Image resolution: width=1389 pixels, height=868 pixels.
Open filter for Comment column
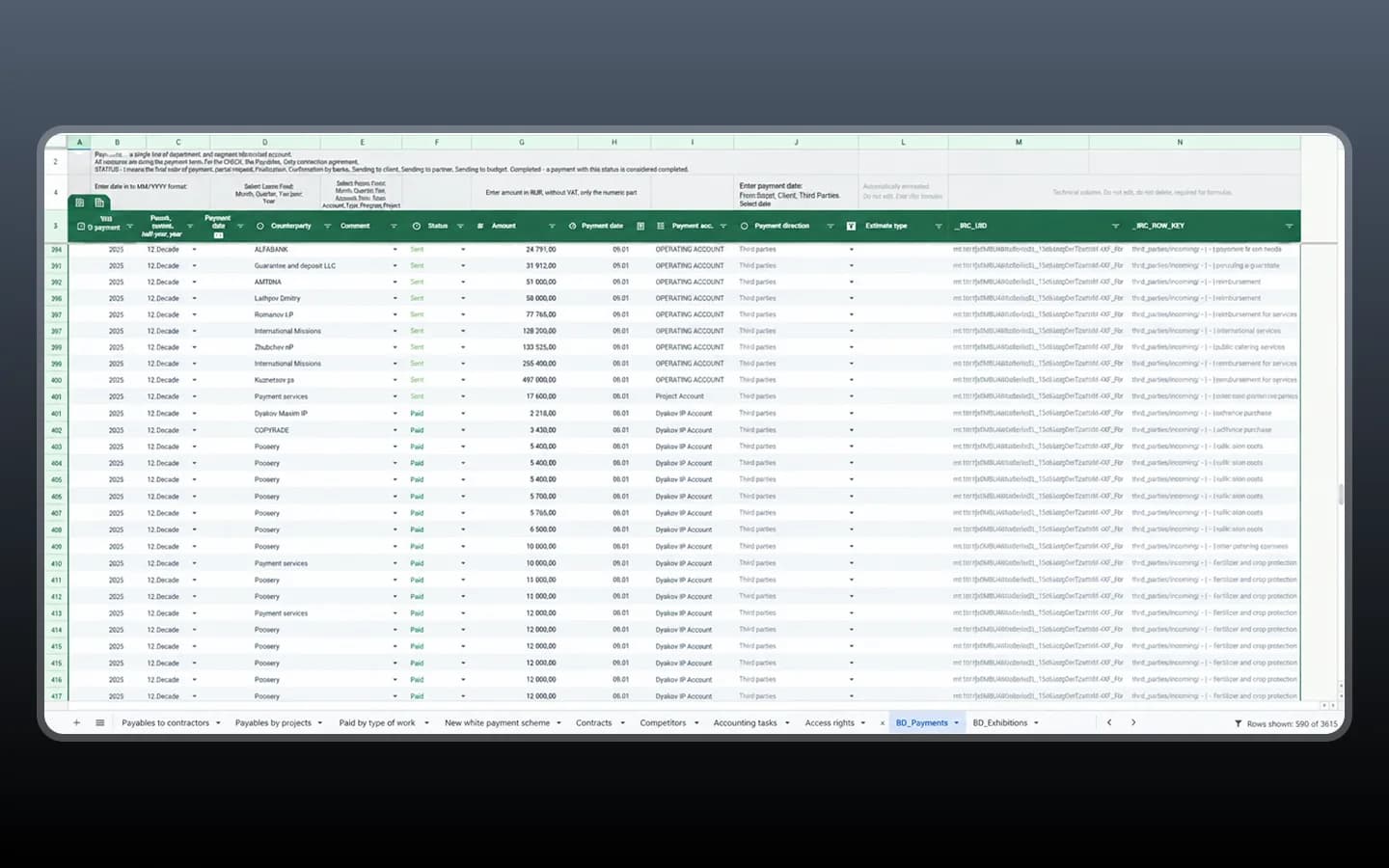coord(394,226)
